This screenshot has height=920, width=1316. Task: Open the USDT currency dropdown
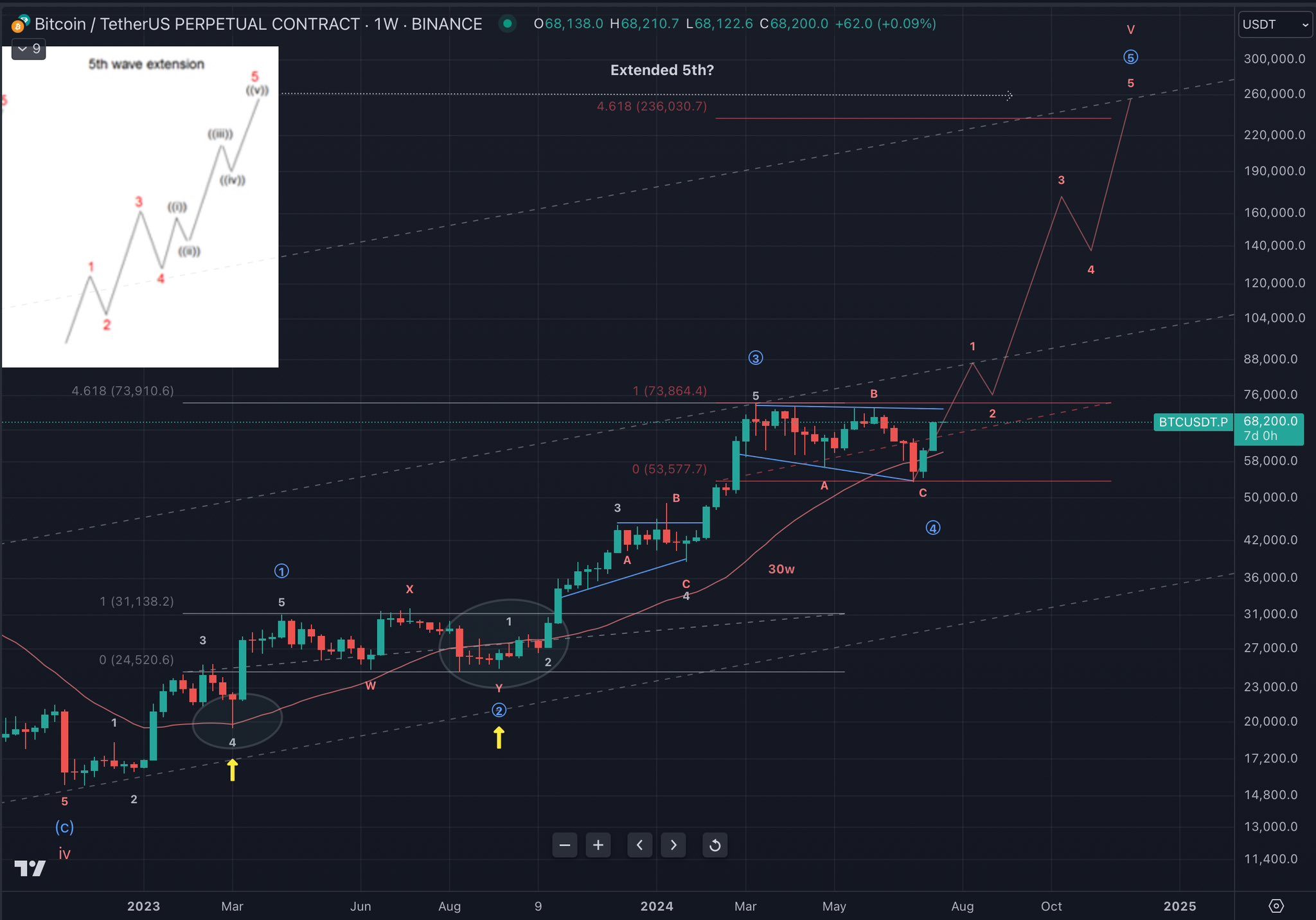1275,24
